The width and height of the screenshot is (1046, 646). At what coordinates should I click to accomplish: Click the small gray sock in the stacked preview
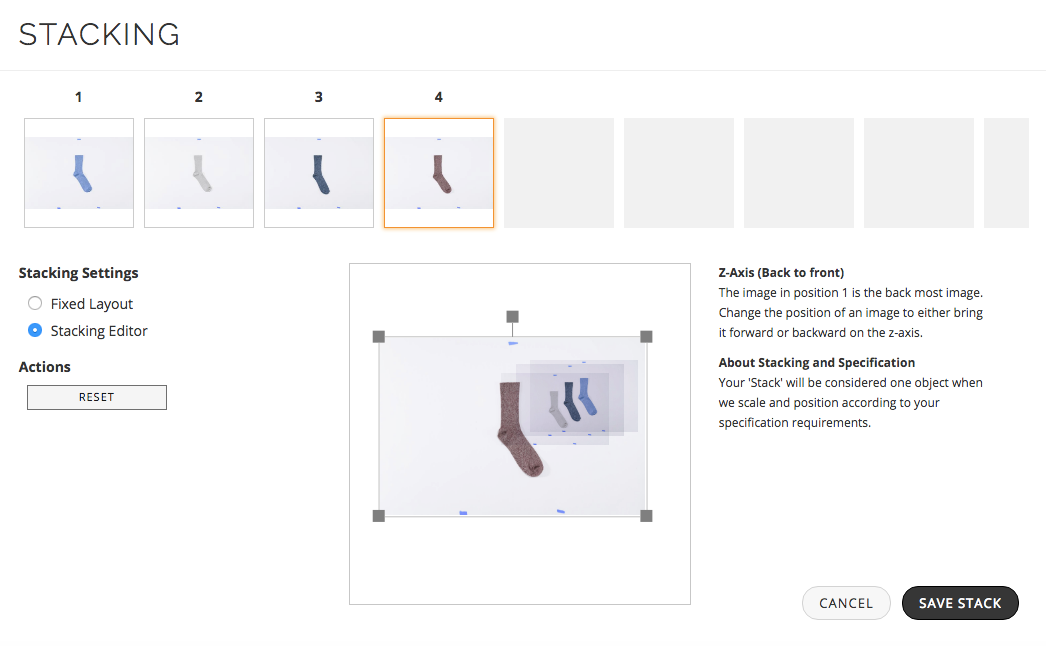click(557, 409)
